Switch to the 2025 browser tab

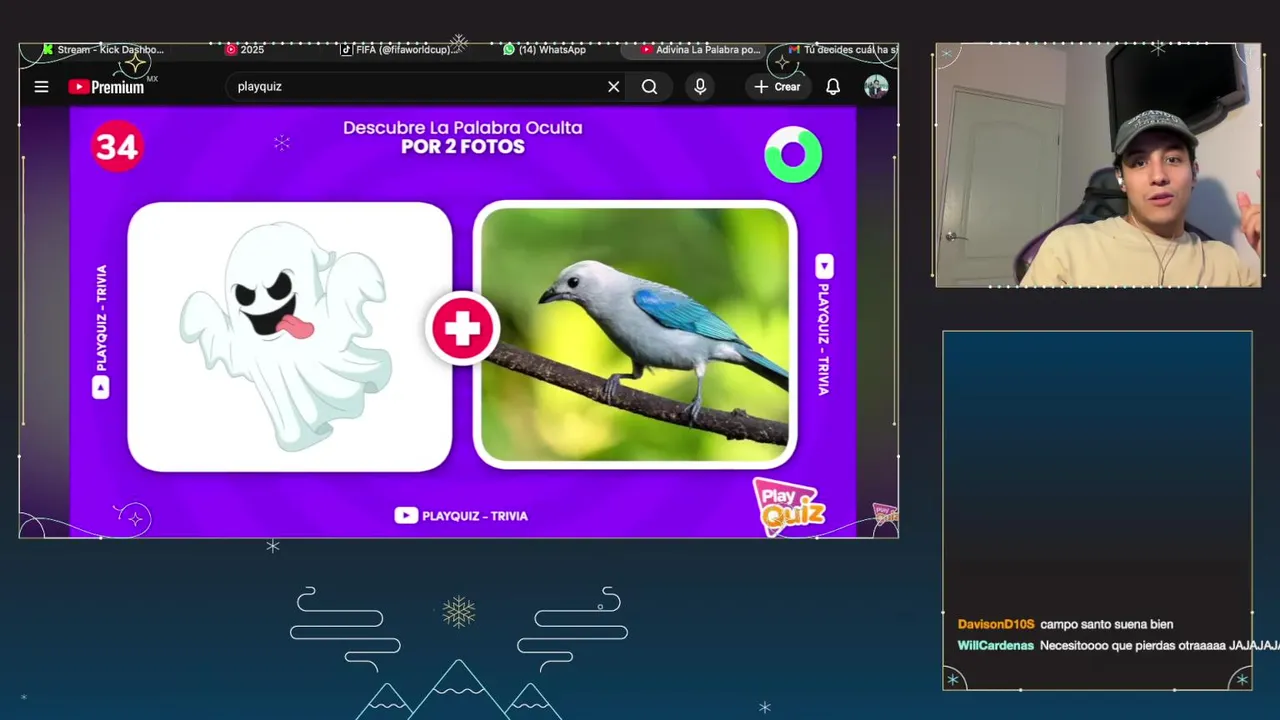pyautogui.click(x=246, y=50)
